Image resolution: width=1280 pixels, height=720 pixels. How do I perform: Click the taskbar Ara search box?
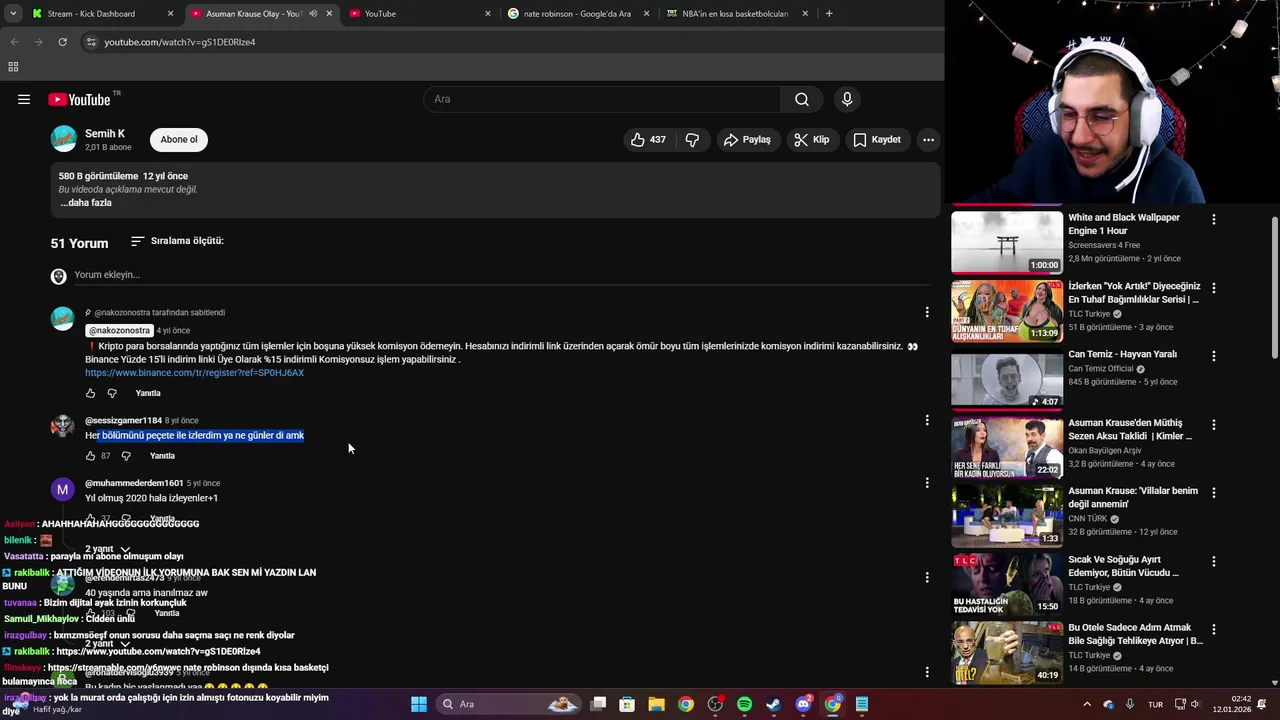click(x=509, y=704)
